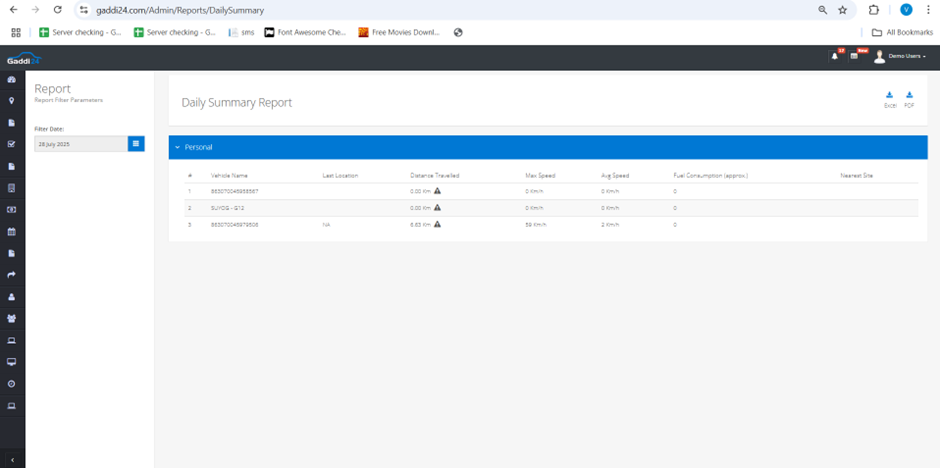Screen dimensions: 940x468
Task: Open the date picker button beside Filter Date
Action: (x=136, y=144)
